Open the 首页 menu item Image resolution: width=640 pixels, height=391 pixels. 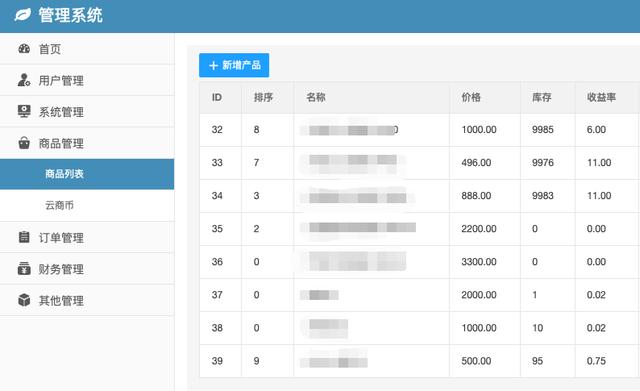tap(87, 49)
